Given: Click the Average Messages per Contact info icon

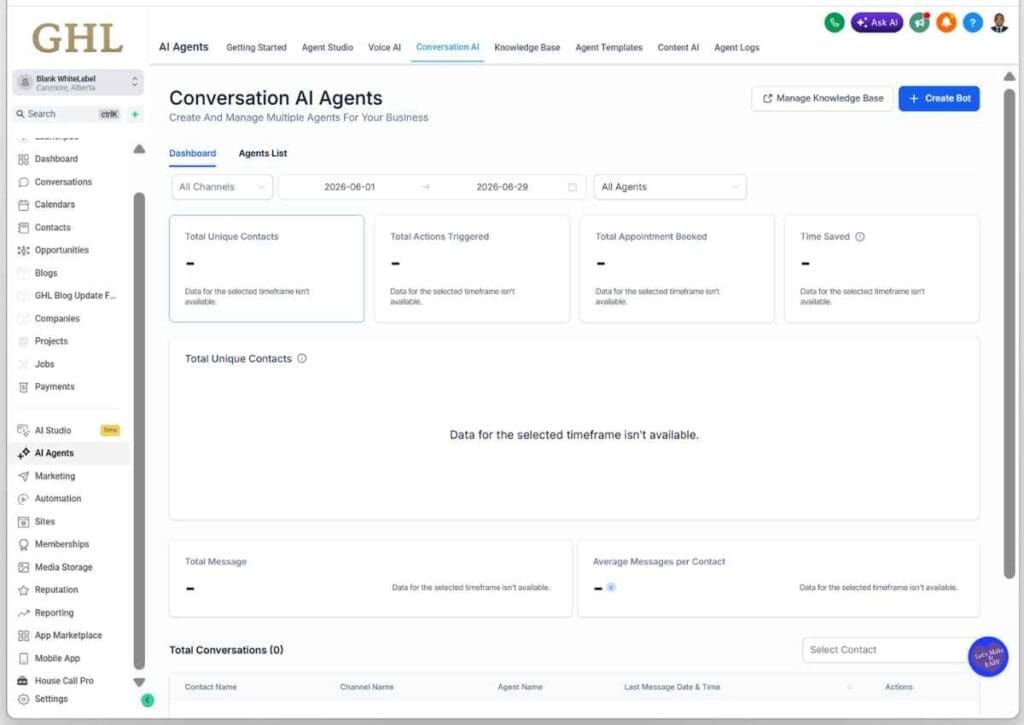Looking at the screenshot, I should click(611, 587).
